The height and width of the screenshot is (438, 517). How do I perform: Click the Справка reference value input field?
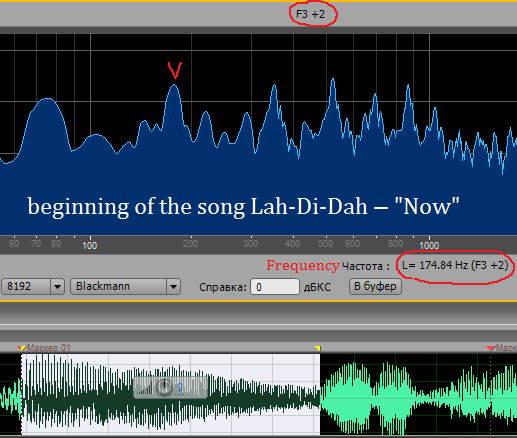tap(275, 287)
